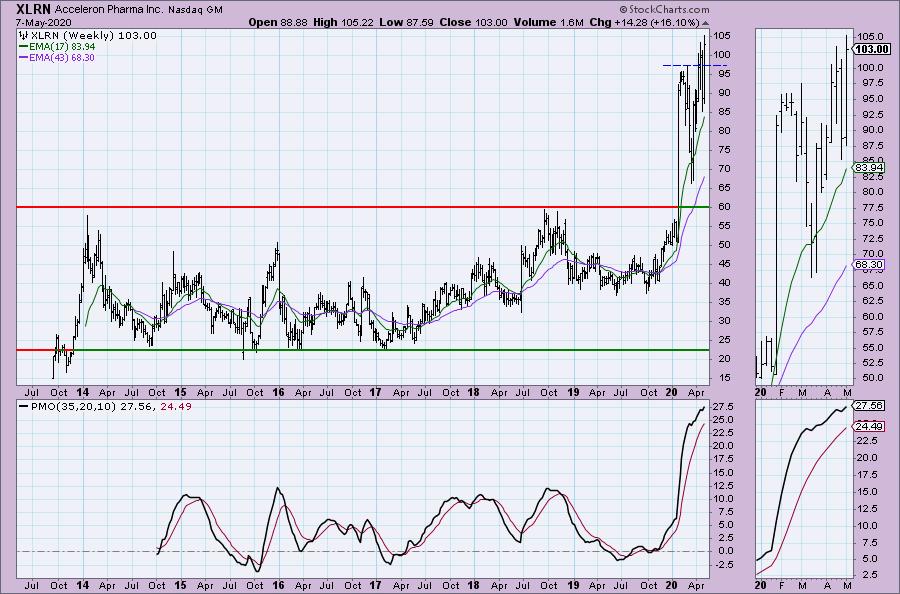Click the up-triangle icon after the Chg value
Viewport: 900px width, 594px height.
tap(705, 23)
